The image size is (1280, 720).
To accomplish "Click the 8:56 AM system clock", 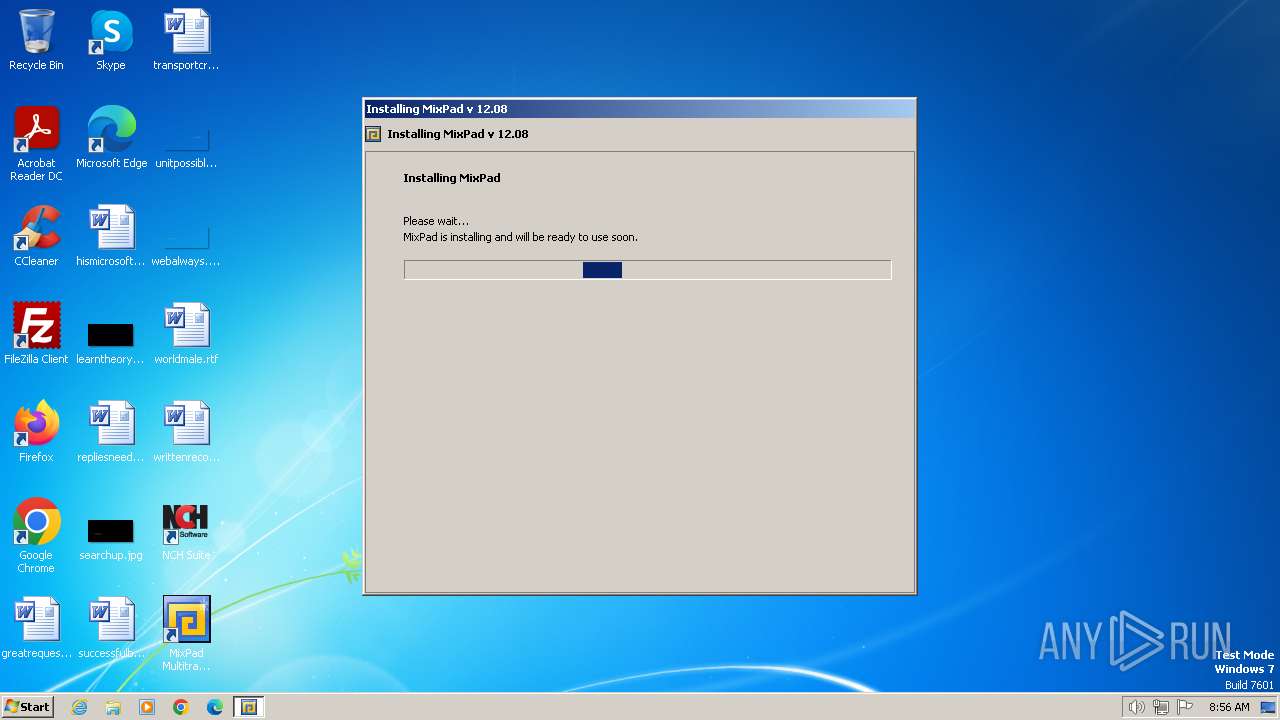I will pyautogui.click(x=1229, y=707).
